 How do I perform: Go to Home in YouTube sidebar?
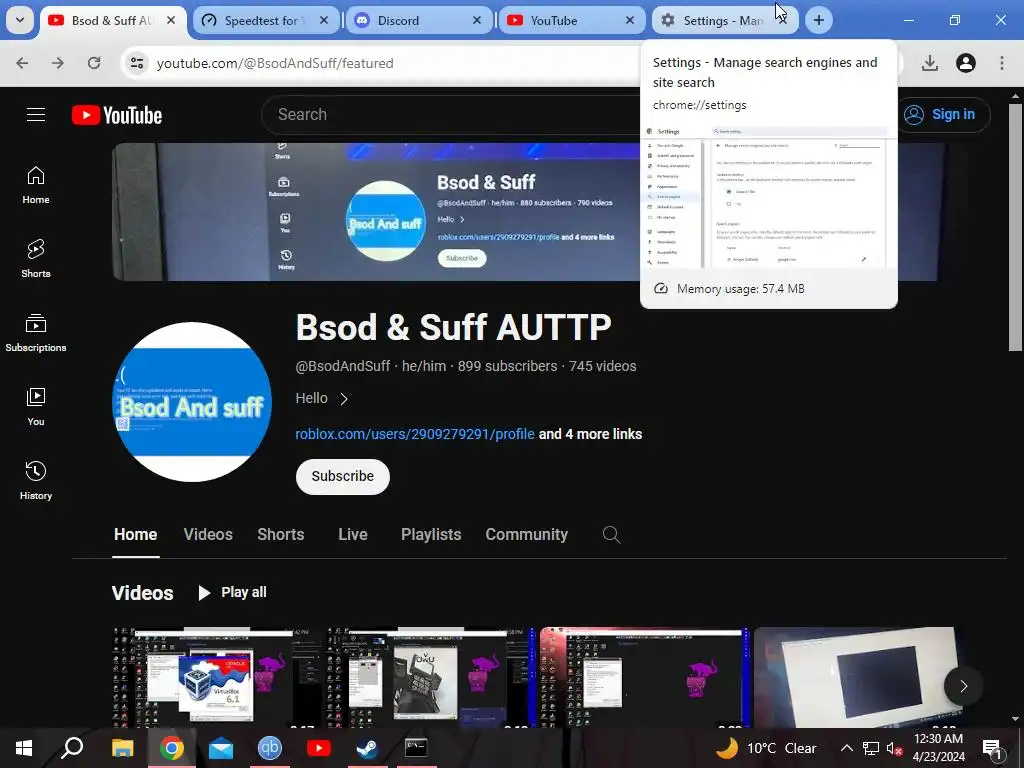pos(36,185)
